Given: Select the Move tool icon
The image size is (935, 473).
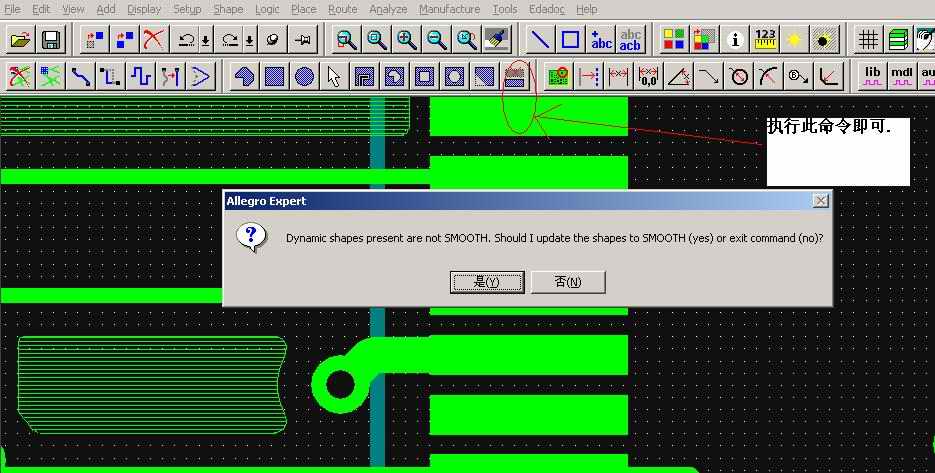Looking at the screenshot, I should click(95, 40).
